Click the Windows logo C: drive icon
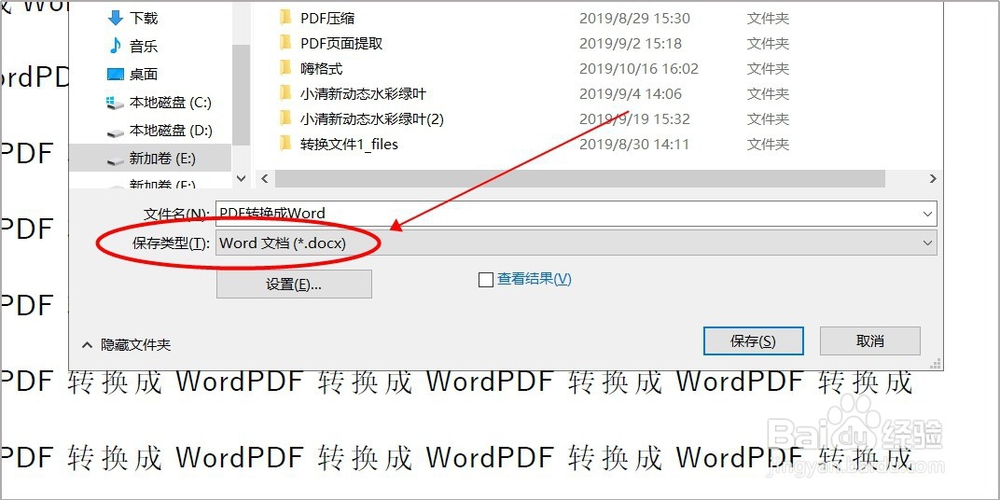This screenshot has width=1000, height=500. [x=115, y=103]
